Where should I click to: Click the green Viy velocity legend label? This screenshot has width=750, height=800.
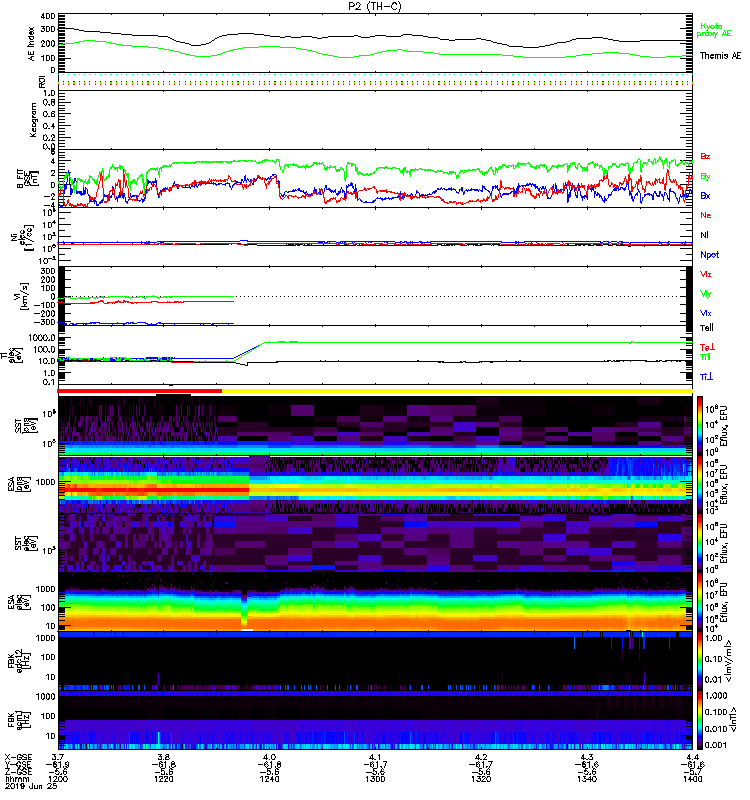click(705, 294)
